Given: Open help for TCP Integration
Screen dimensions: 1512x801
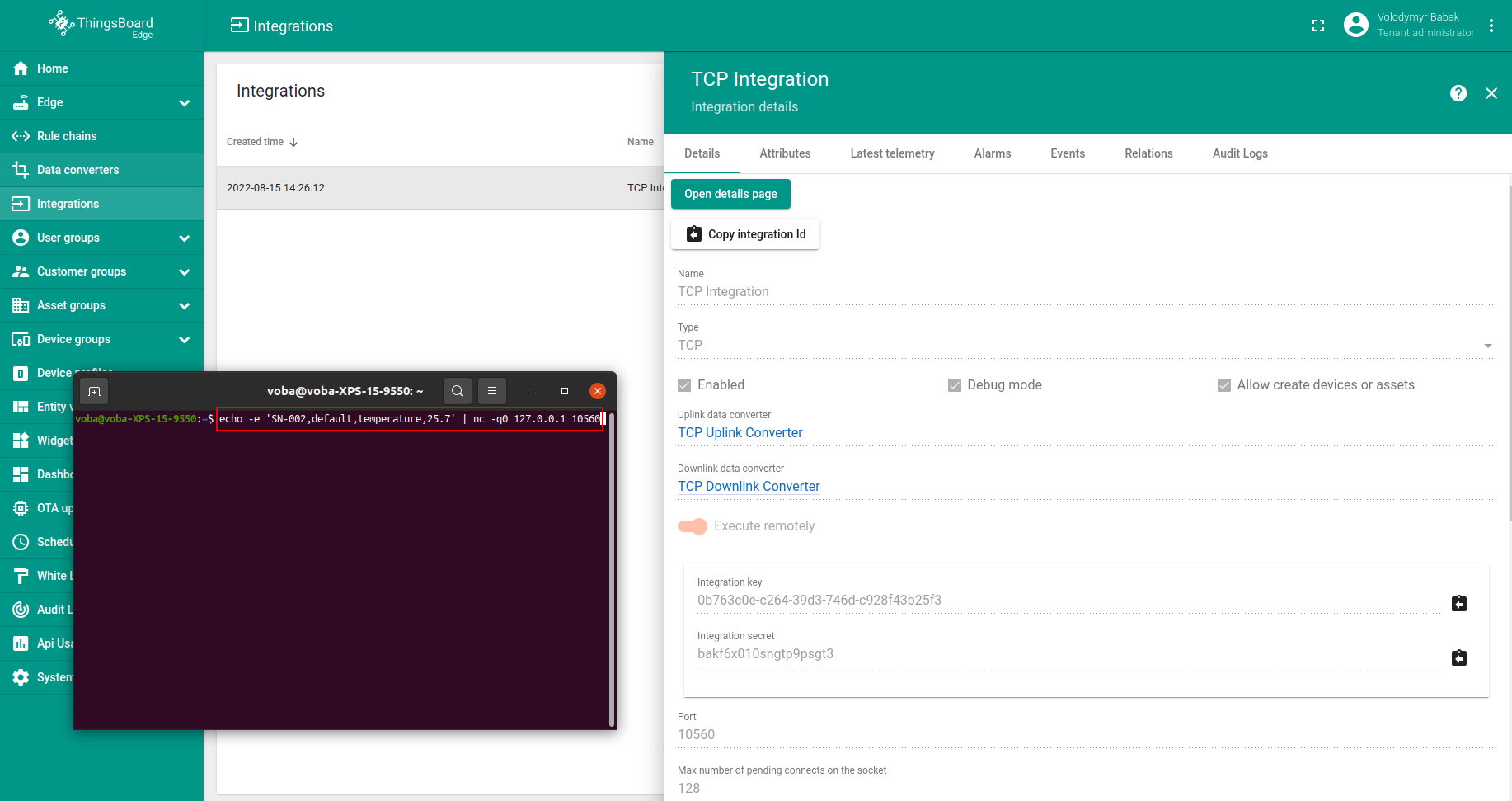Looking at the screenshot, I should [1458, 93].
